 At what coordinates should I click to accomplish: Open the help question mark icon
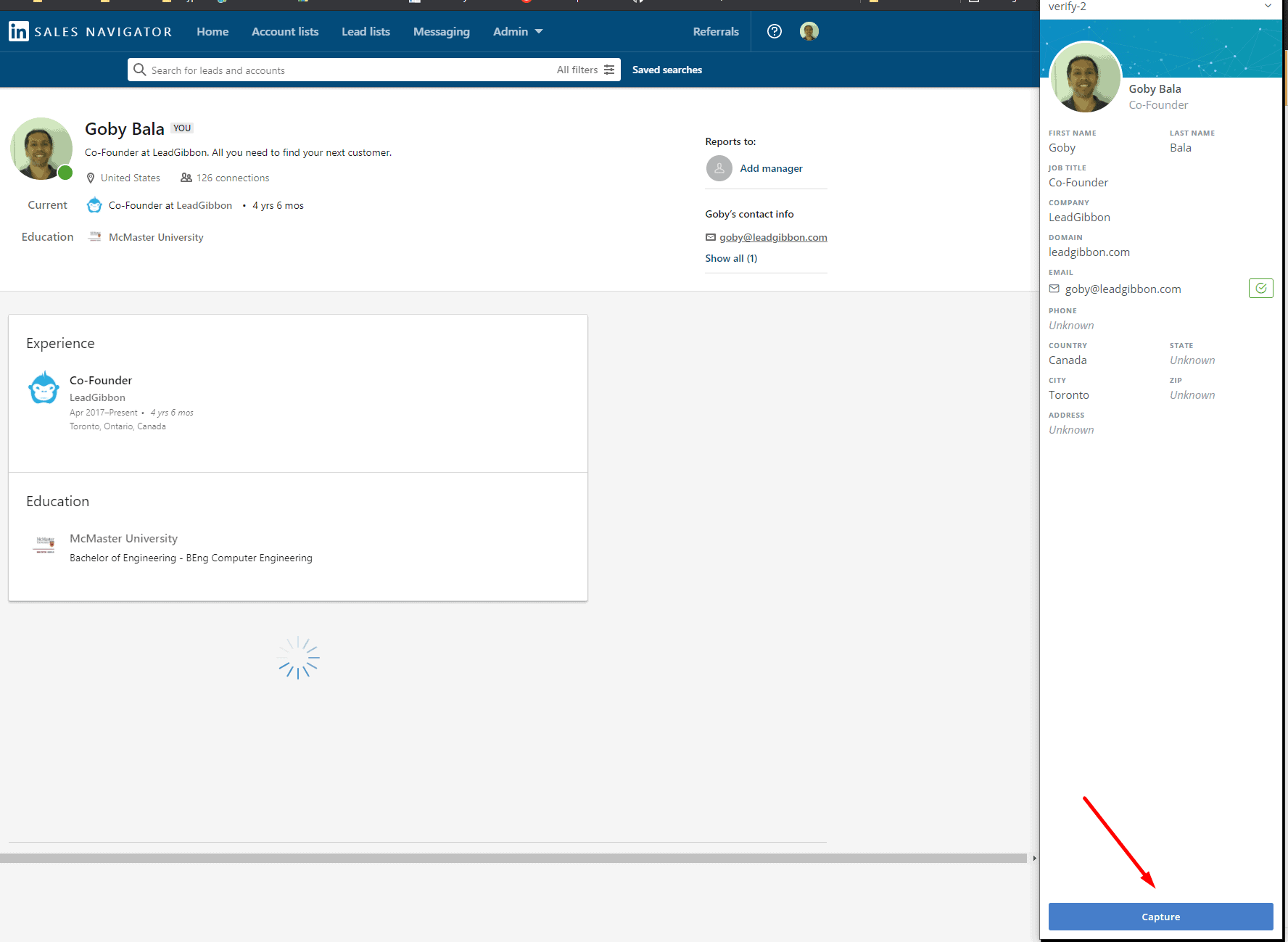click(x=774, y=31)
